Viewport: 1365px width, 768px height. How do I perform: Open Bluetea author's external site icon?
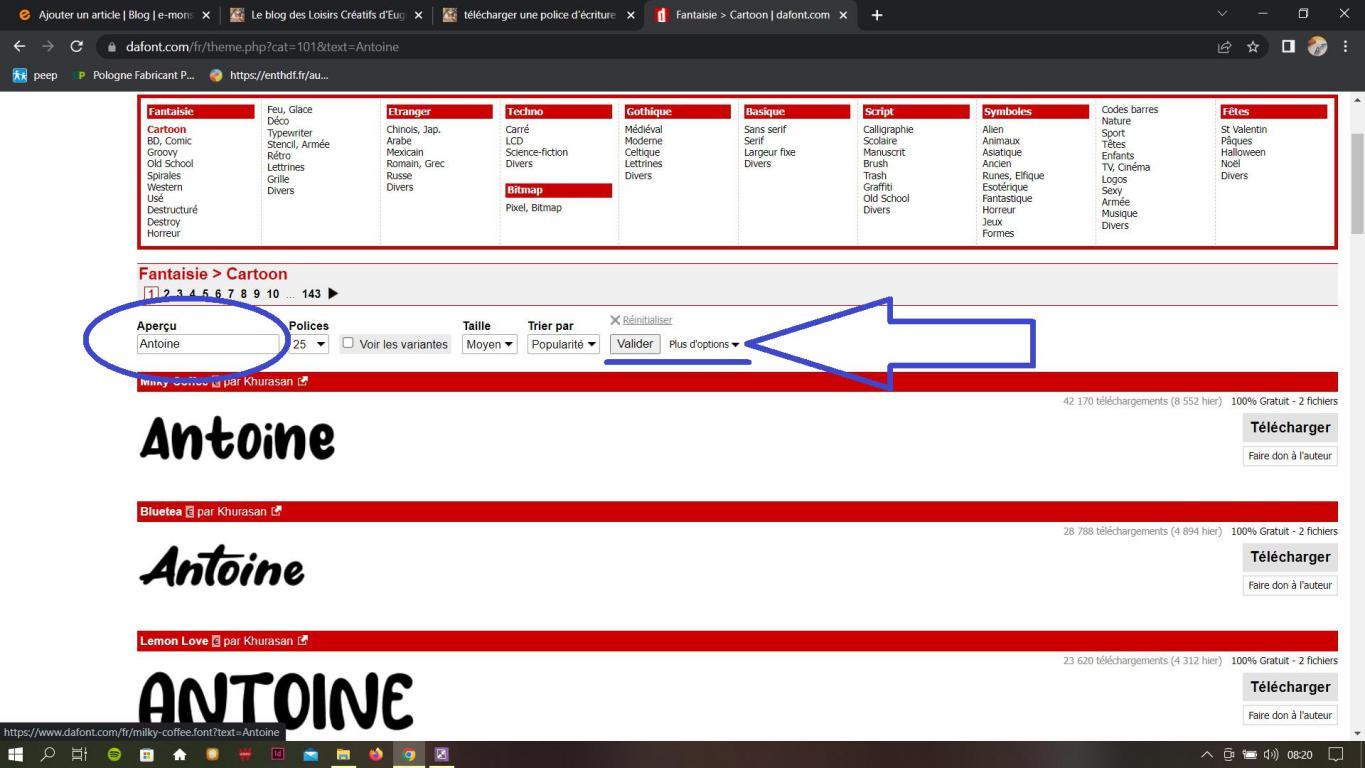(x=276, y=511)
